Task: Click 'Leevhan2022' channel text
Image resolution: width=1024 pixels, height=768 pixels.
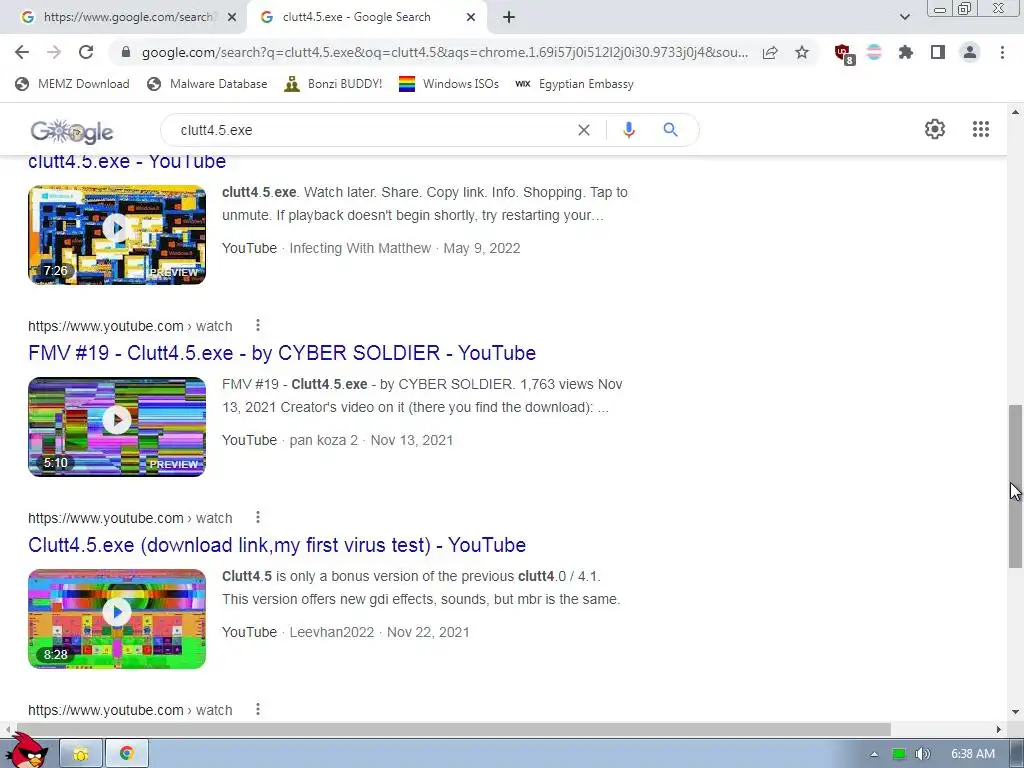Action: click(332, 632)
